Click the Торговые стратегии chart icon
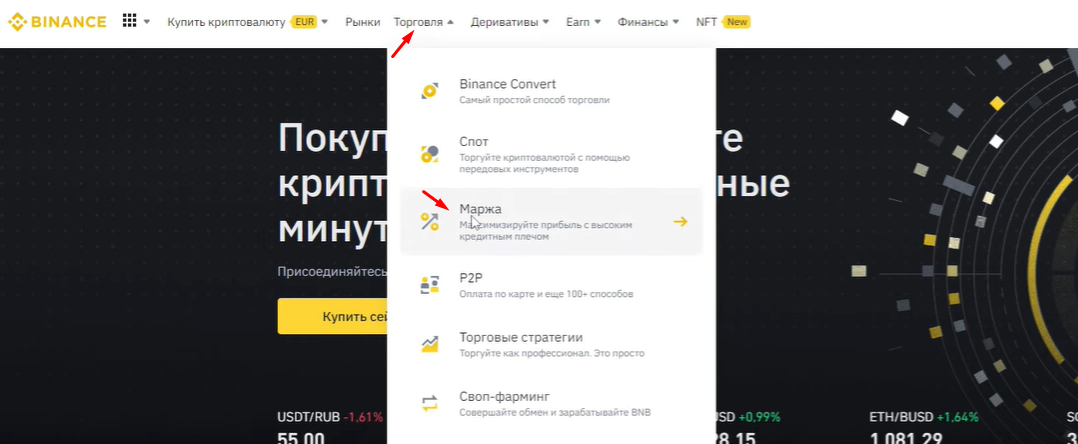Screen dimensions: 1078x444 (x=430, y=344)
